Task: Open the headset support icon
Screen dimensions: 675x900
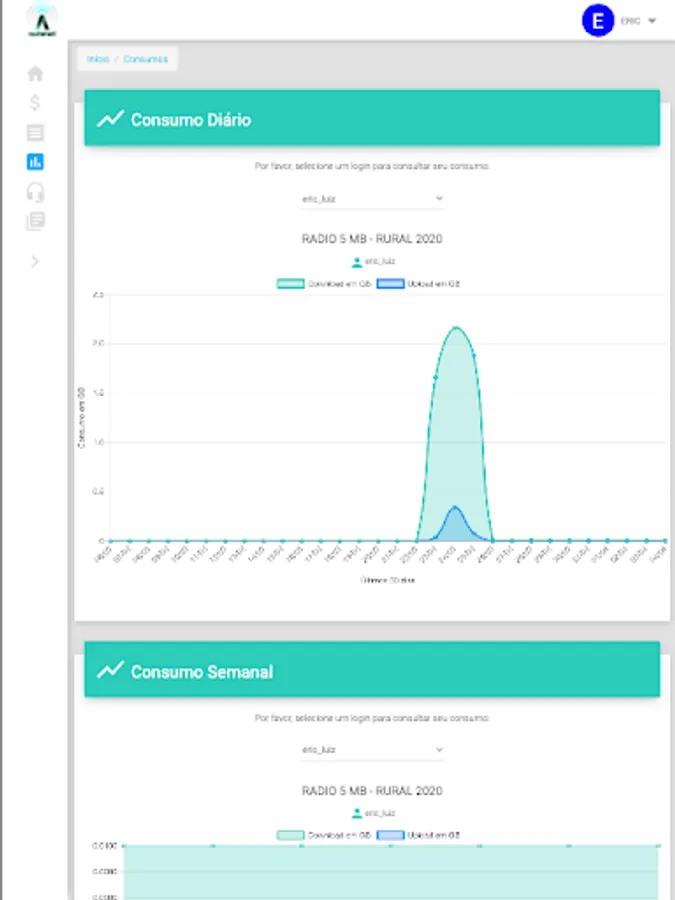Action: pos(35,192)
